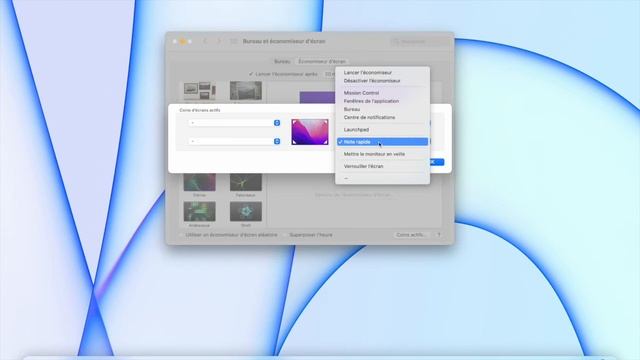Select the second screen saver thumbnail in top row
This screenshot has width=640, height=360.
coord(246,91)
